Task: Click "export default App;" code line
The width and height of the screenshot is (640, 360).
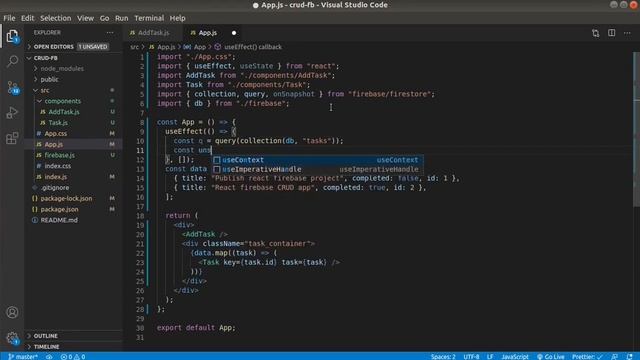Action: tap(196, 328)
